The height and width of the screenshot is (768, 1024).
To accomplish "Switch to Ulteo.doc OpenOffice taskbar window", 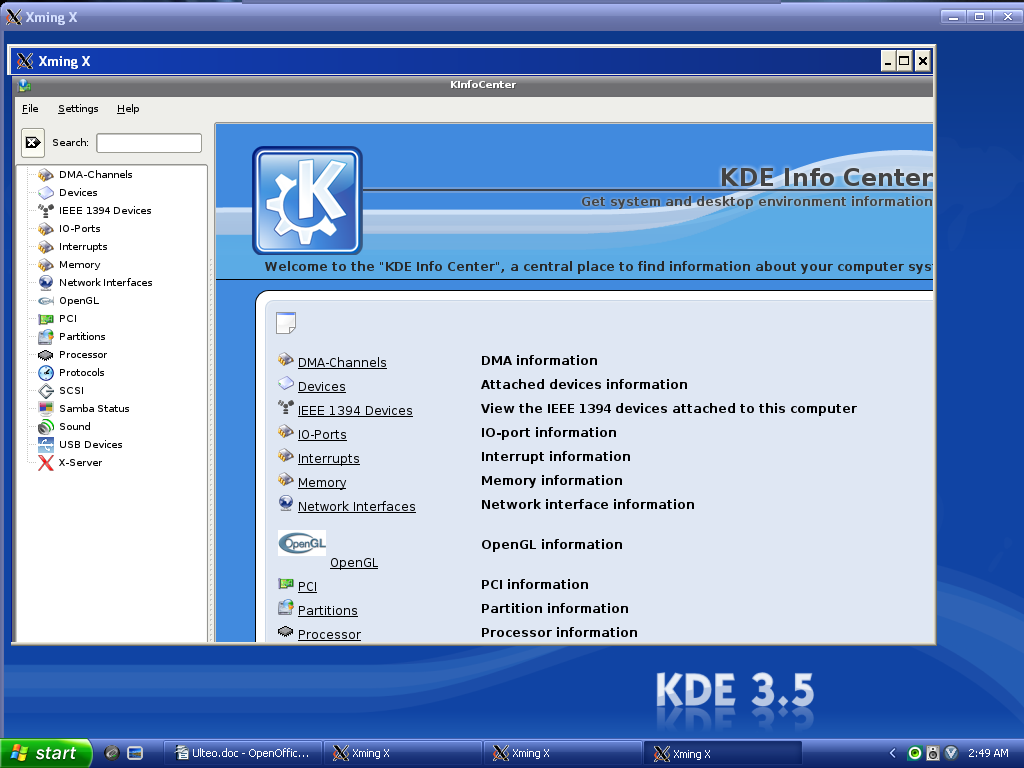I will [242, 754].
